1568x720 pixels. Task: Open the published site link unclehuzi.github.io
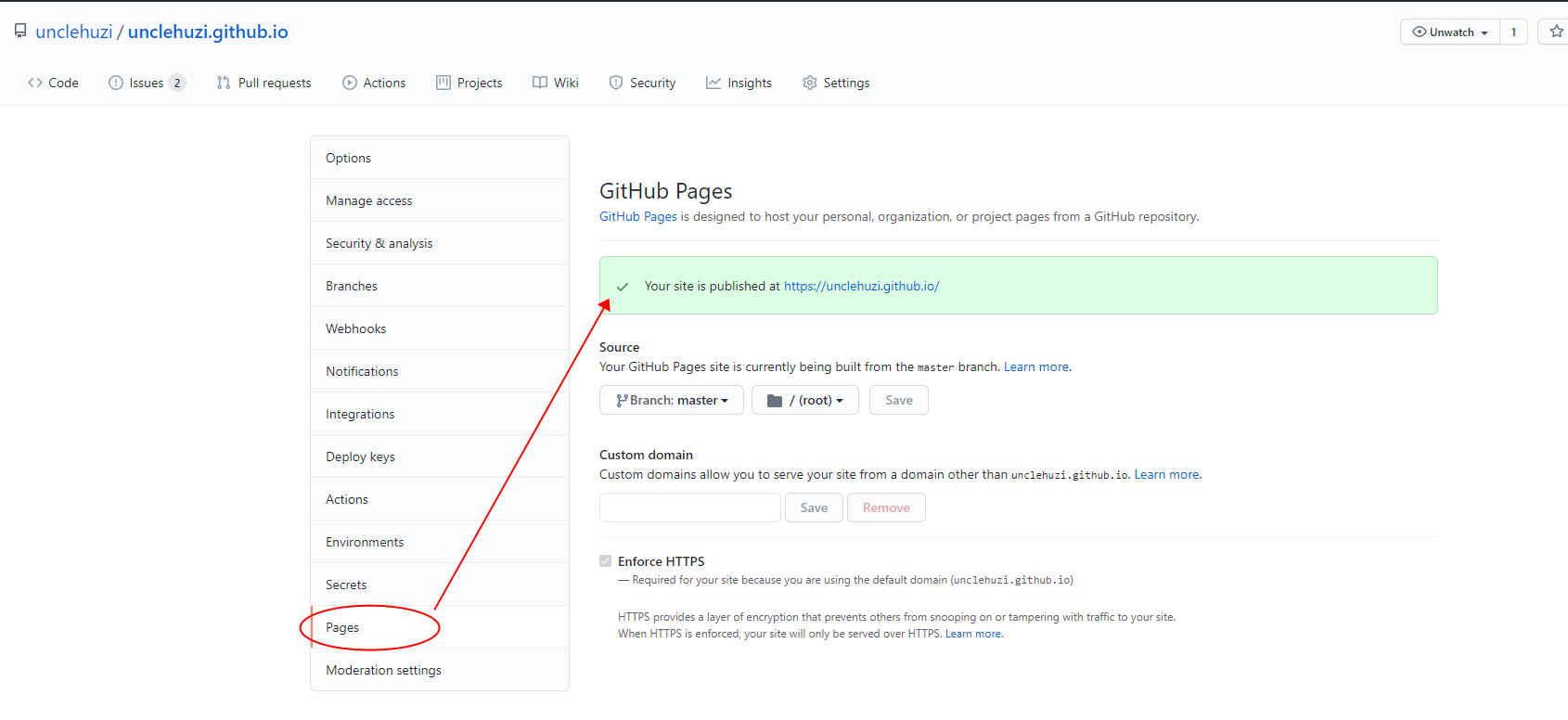tap(861, 286)
